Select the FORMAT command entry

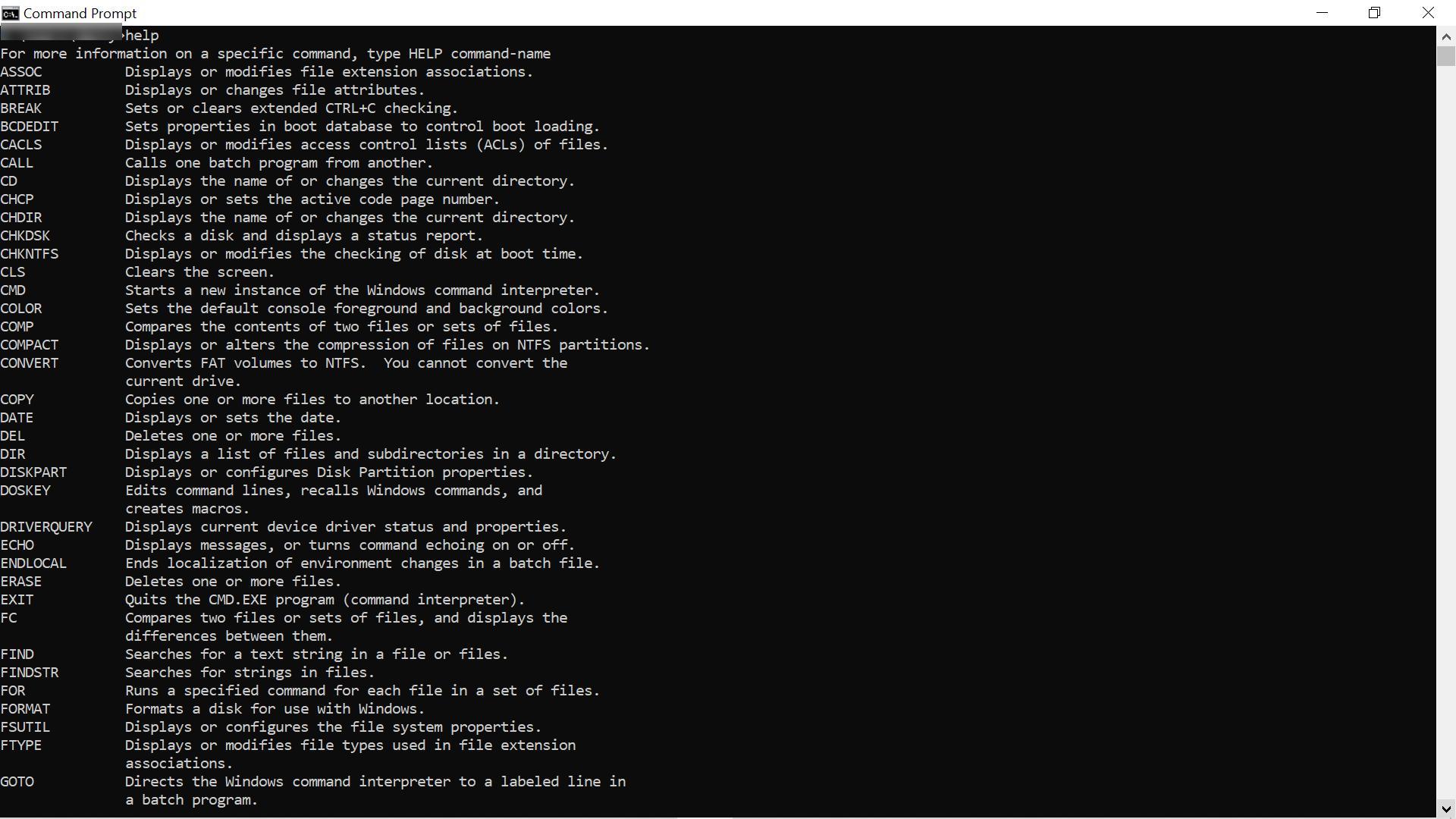coord(25,709)
